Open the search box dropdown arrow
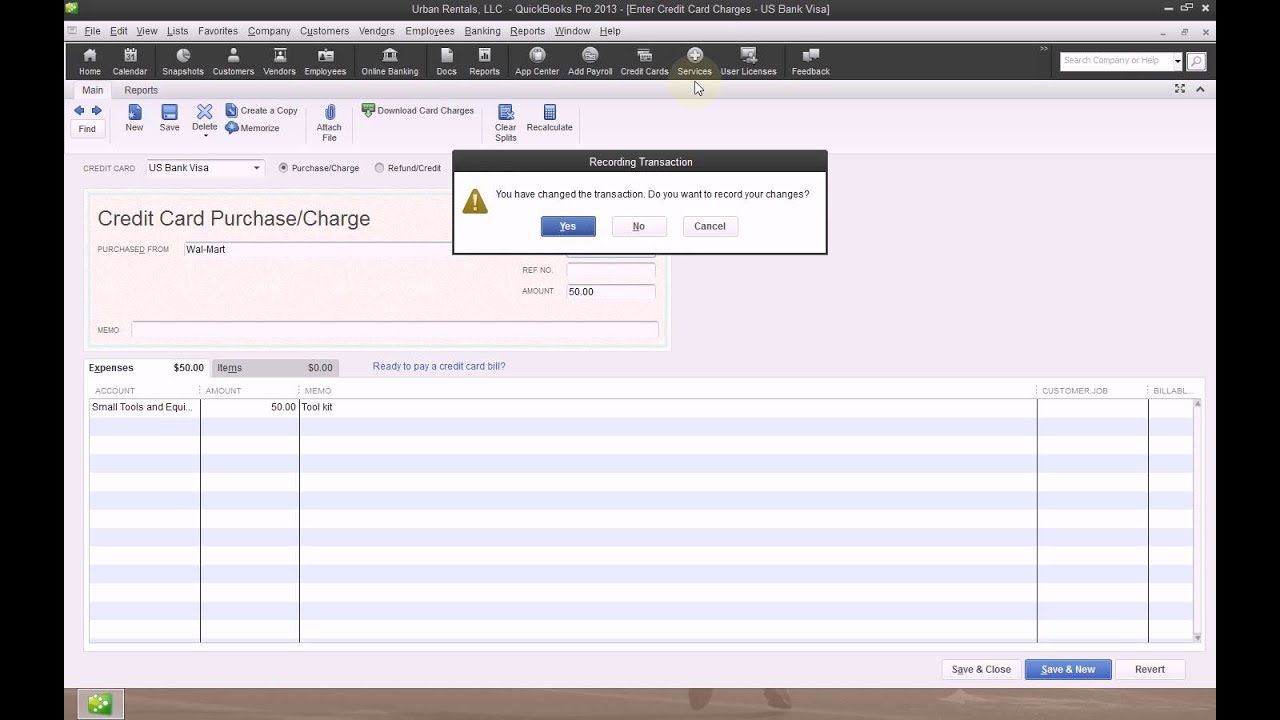The height and width of the screenshot is (720, 1280). [1177, 61]
